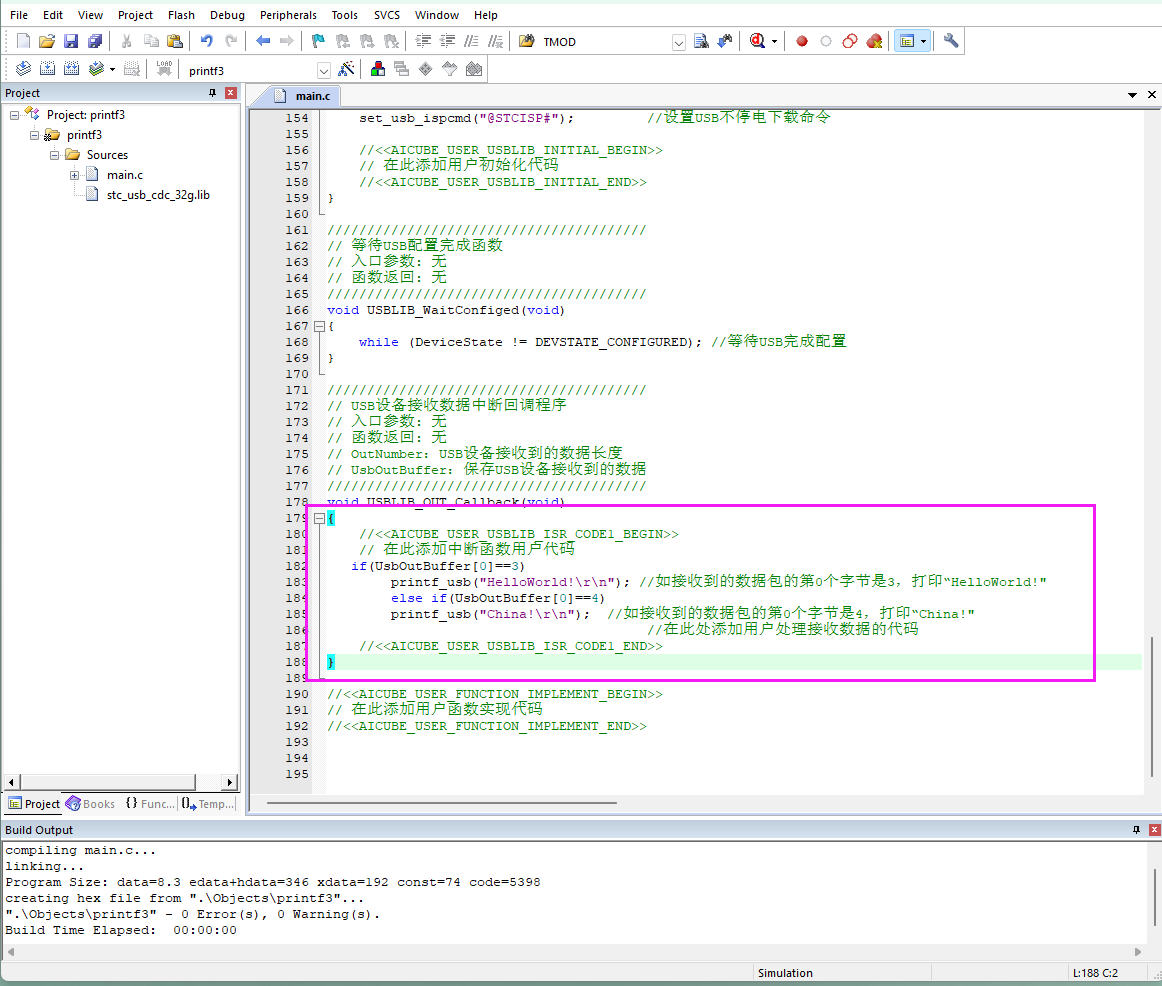Click into the TMOD find text field
The image size is (1162, 986).
pos(605,42)
